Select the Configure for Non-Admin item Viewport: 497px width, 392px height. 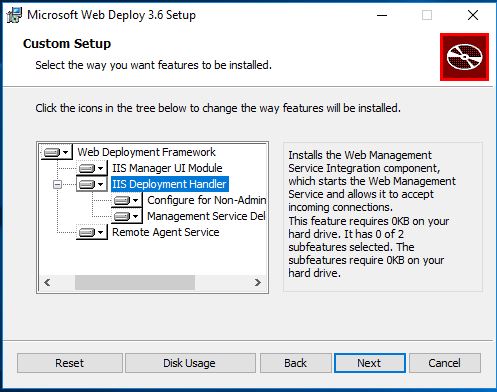click(206, 200)
